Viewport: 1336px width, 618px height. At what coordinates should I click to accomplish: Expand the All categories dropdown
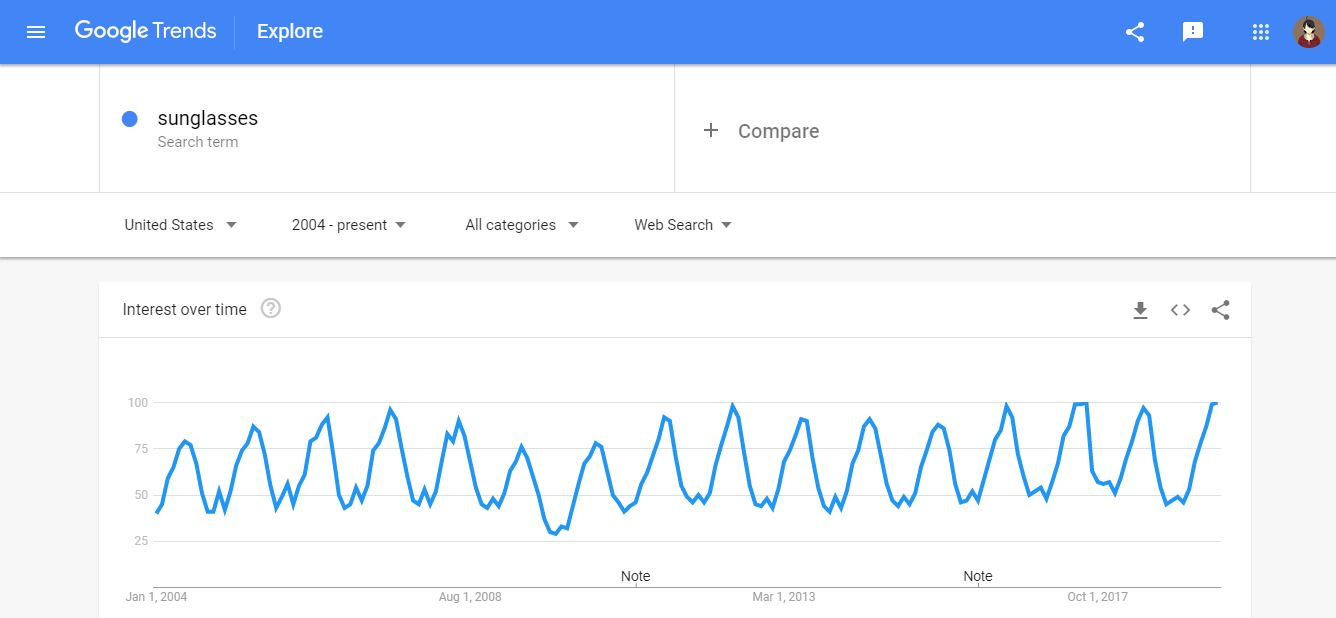pyautogui.click(x=521, y=225)
